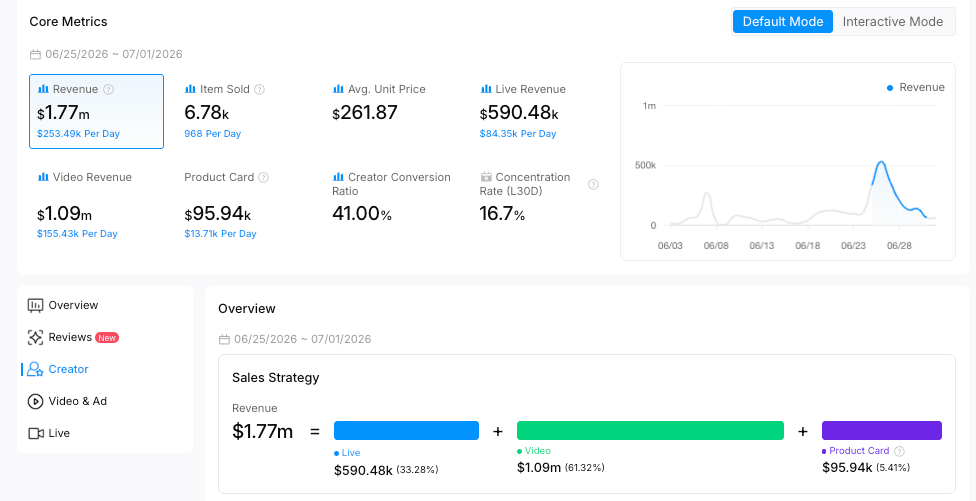
Task: Switch to Default Mode
Action: tap(782, 21)
